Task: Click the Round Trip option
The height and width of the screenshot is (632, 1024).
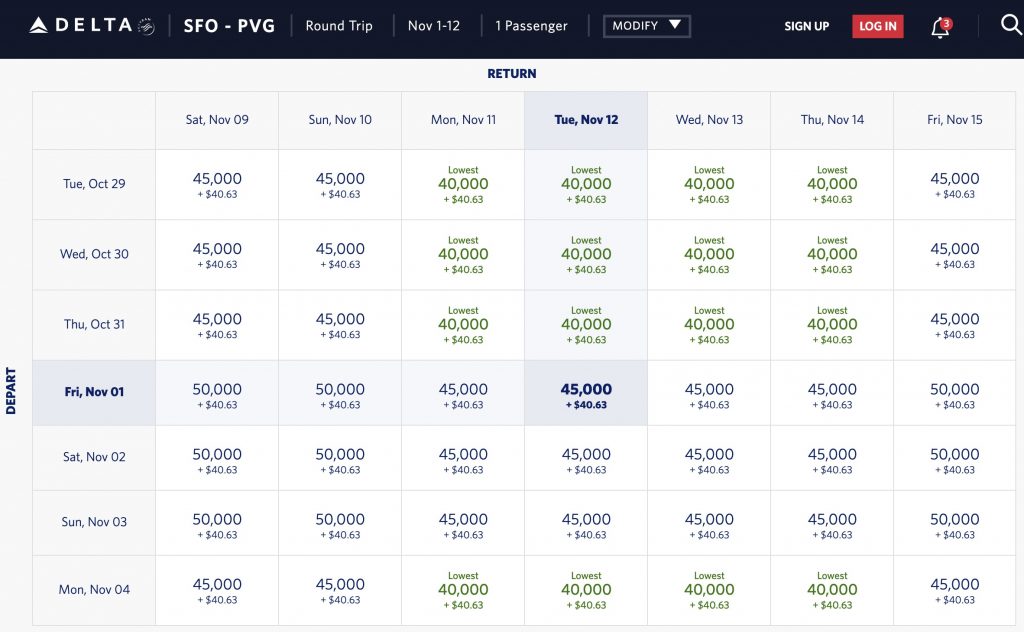Action: point(339,26)
